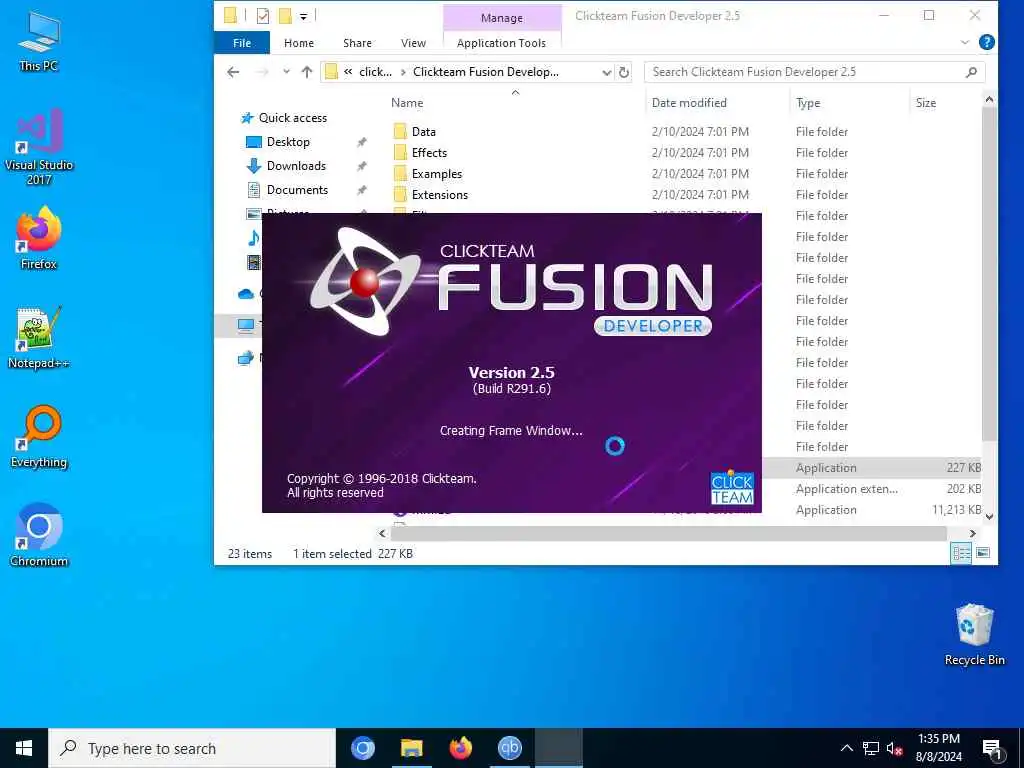The height and width of the screenshot is (768, 1024).
Task: Click quick access Properties toolbar icon
Action: tap(263, 16)
